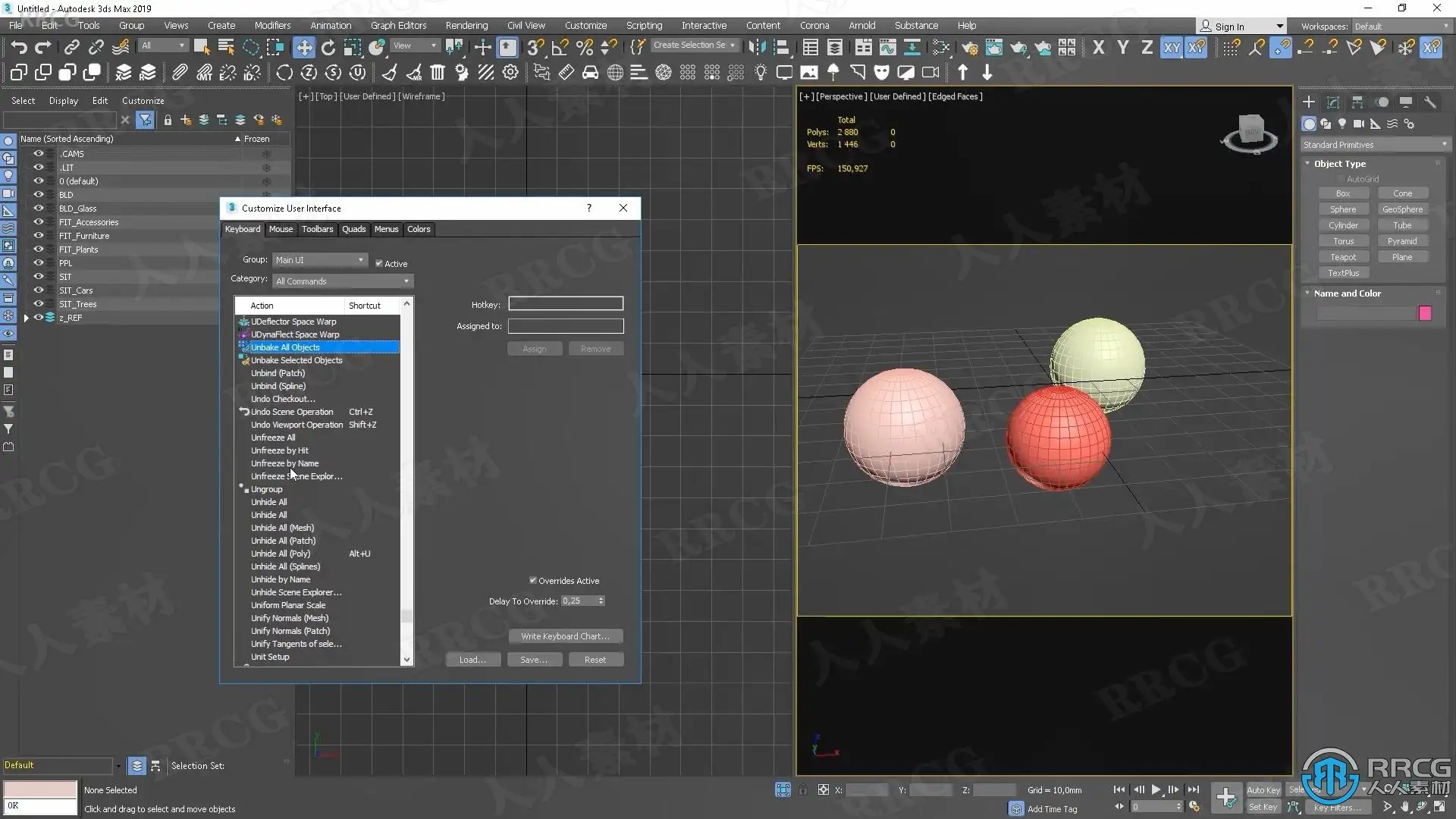Expand the z_REF layer tree arrow
This screenshot has width=1456, height=819.
[x=26, y=318]
